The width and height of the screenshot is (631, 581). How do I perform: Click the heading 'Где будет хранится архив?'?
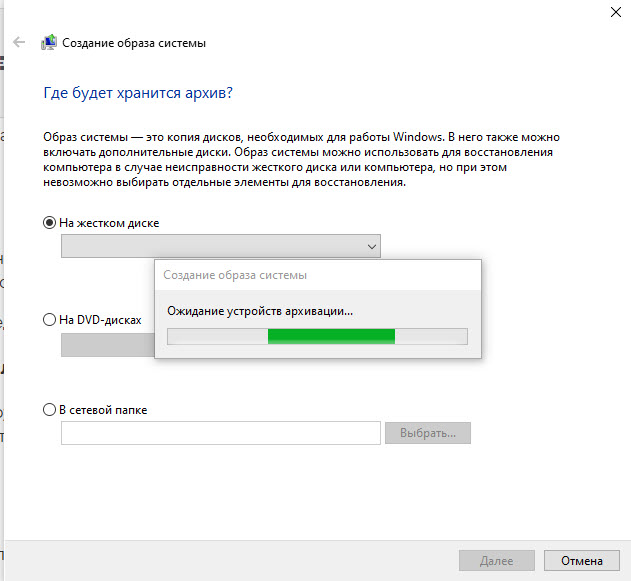tap(139, 93)
